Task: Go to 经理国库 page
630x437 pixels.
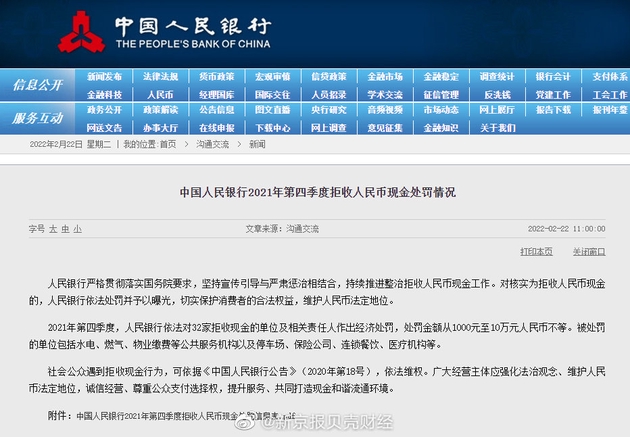Action: 217,95
